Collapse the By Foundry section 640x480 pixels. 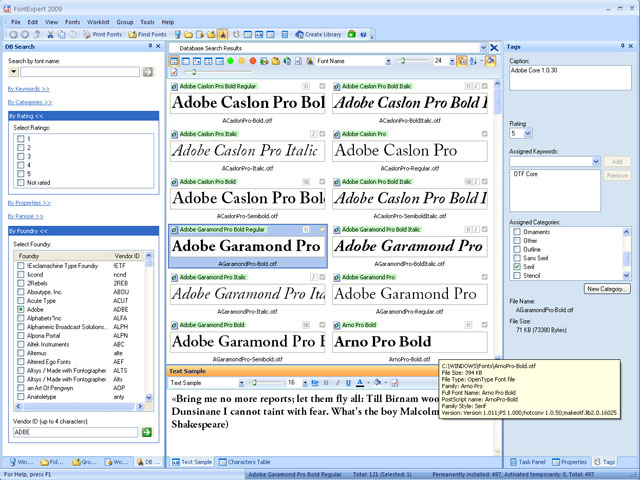pyautogui.click(x=83, y=231)
